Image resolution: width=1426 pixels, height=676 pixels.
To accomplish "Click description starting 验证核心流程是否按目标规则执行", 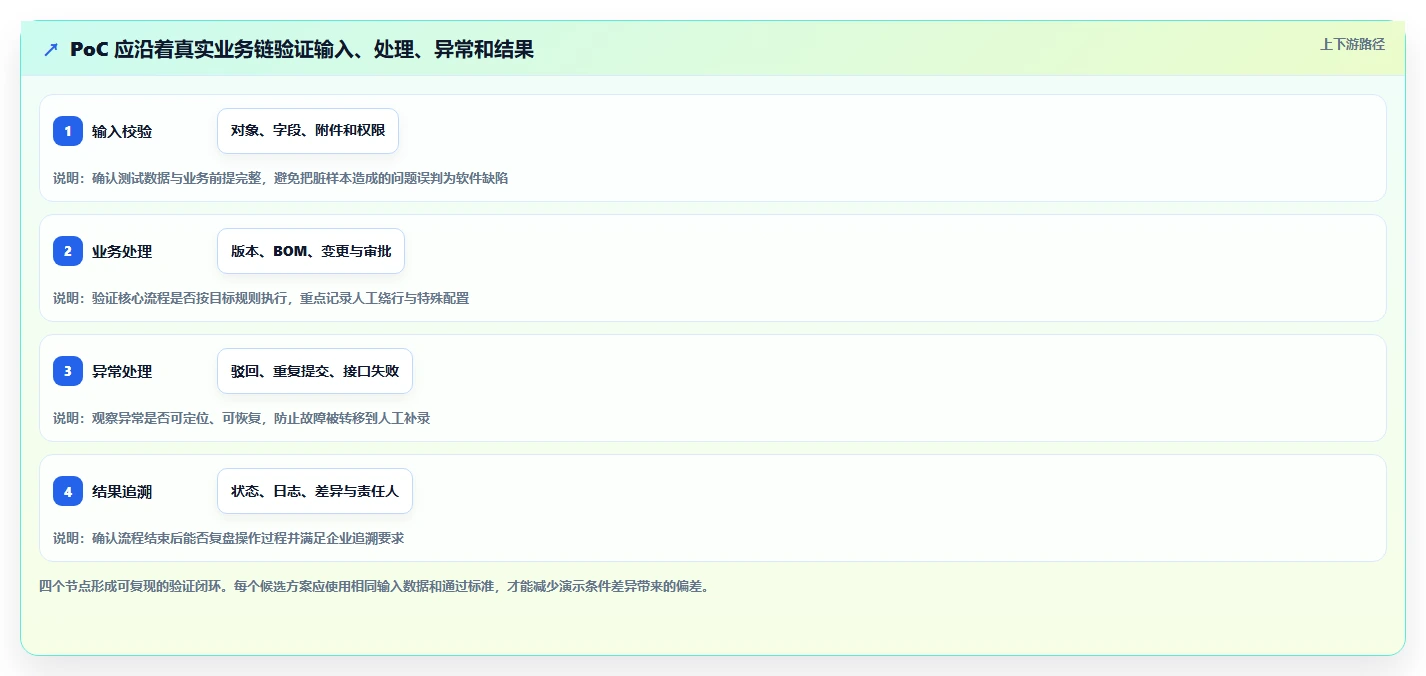I will coord(261,298).
